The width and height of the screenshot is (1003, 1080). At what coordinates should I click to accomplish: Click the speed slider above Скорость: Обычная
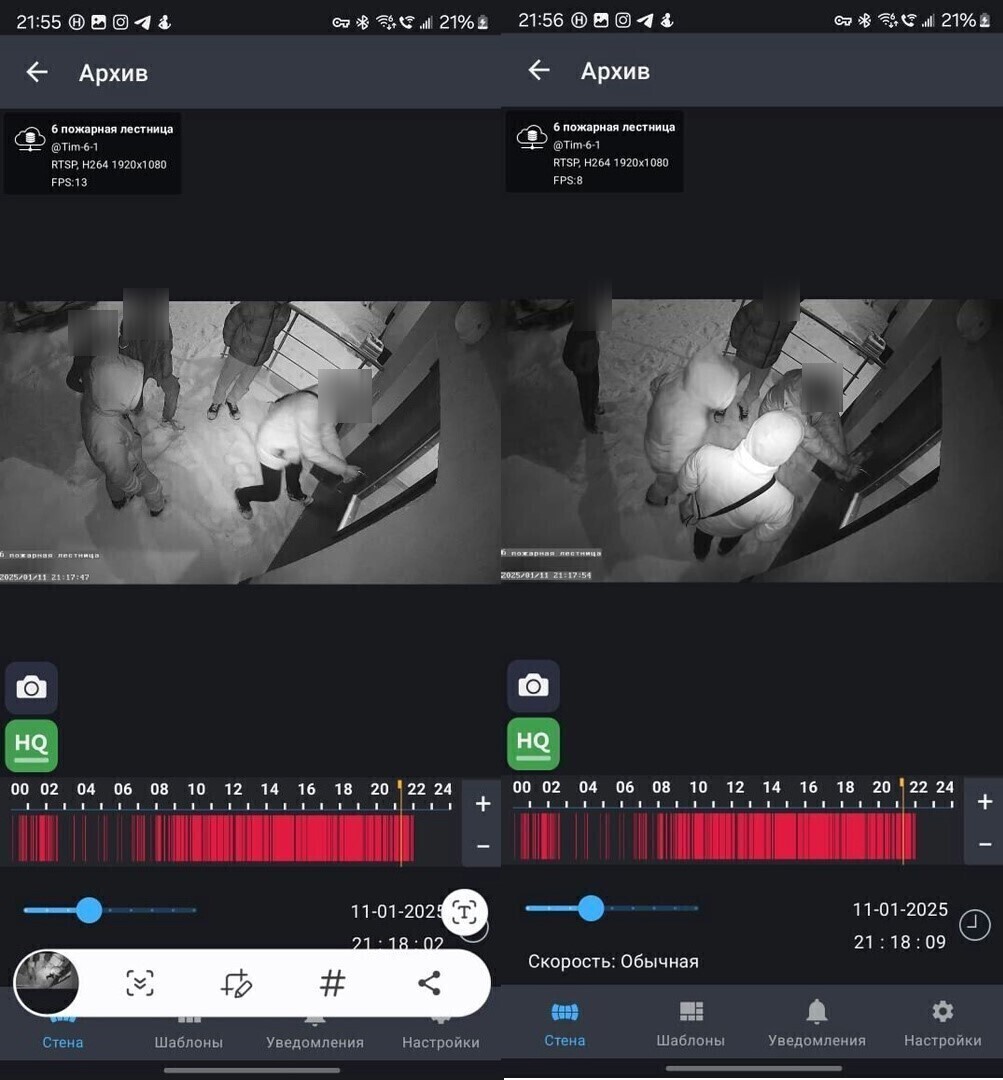coord(591,908)
